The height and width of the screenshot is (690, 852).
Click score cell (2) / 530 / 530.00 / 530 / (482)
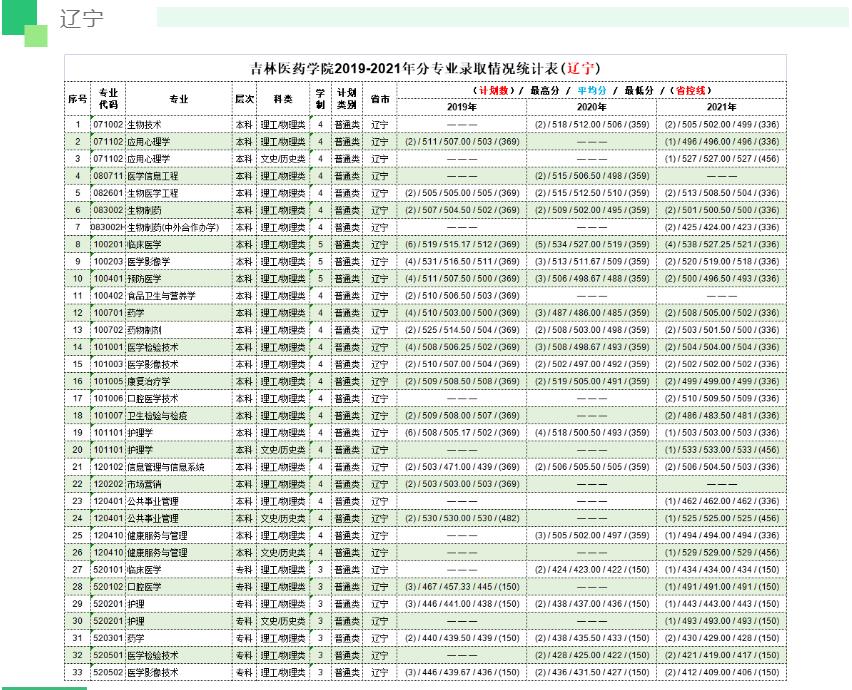[x=462, y=518]
